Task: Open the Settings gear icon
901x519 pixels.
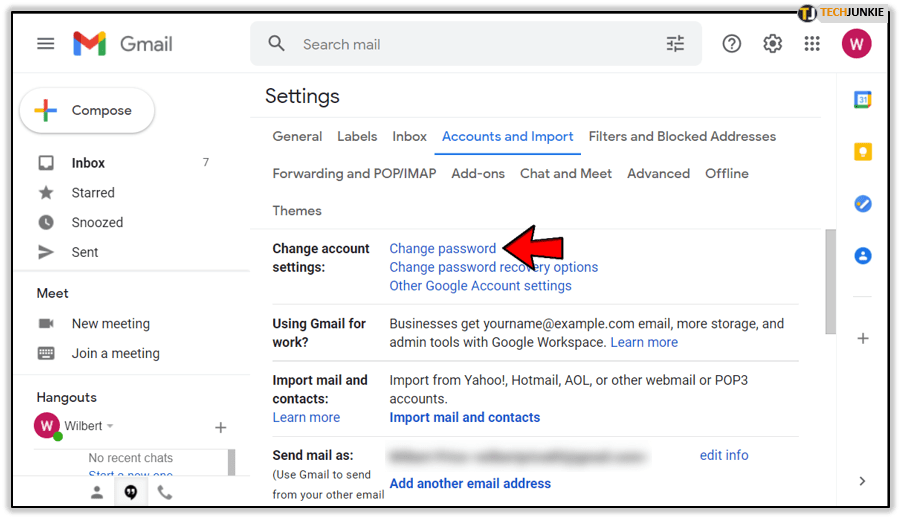Action: click(x=772, y=44)
